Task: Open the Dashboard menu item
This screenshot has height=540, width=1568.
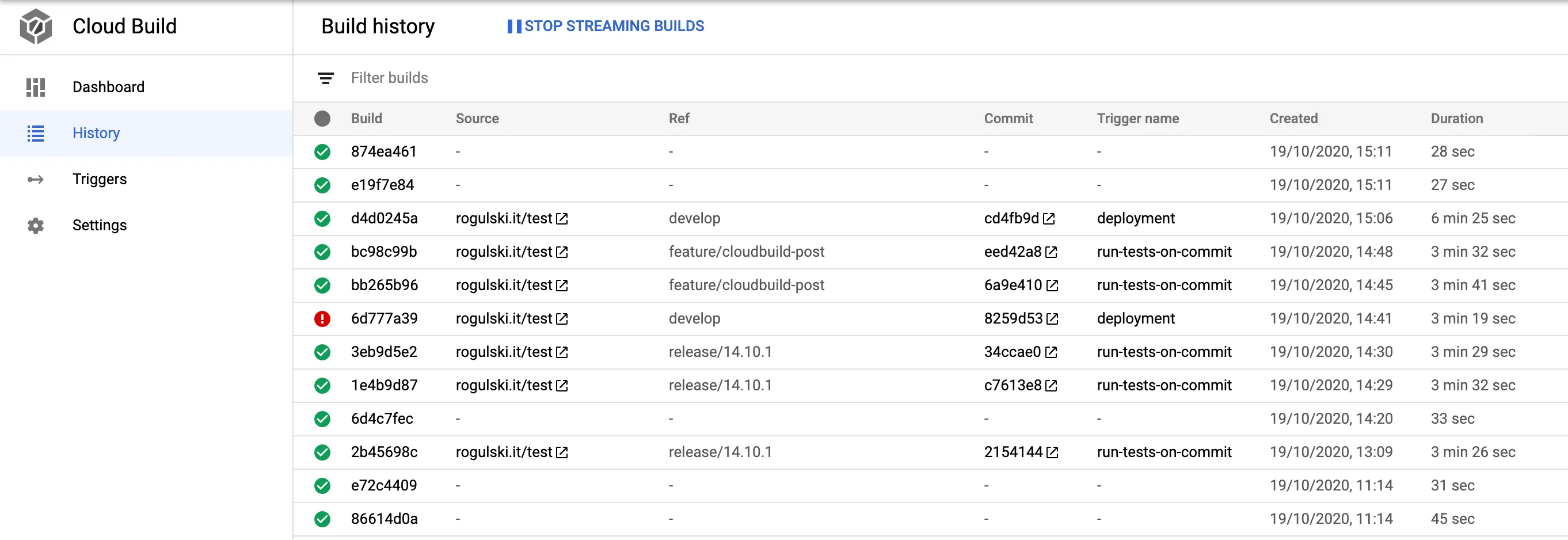Action: point(146,87)
